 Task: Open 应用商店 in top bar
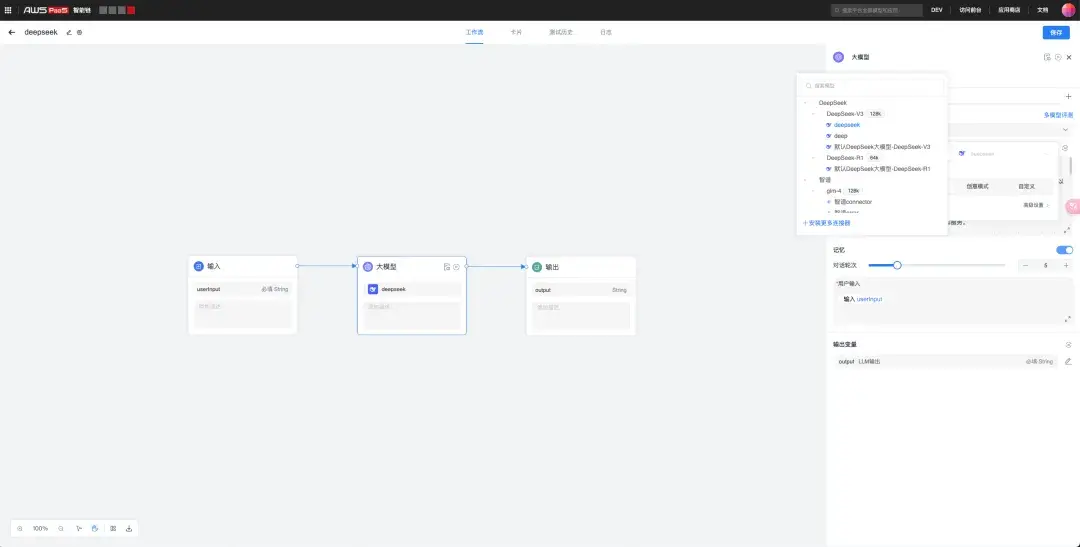[1008, 10]
